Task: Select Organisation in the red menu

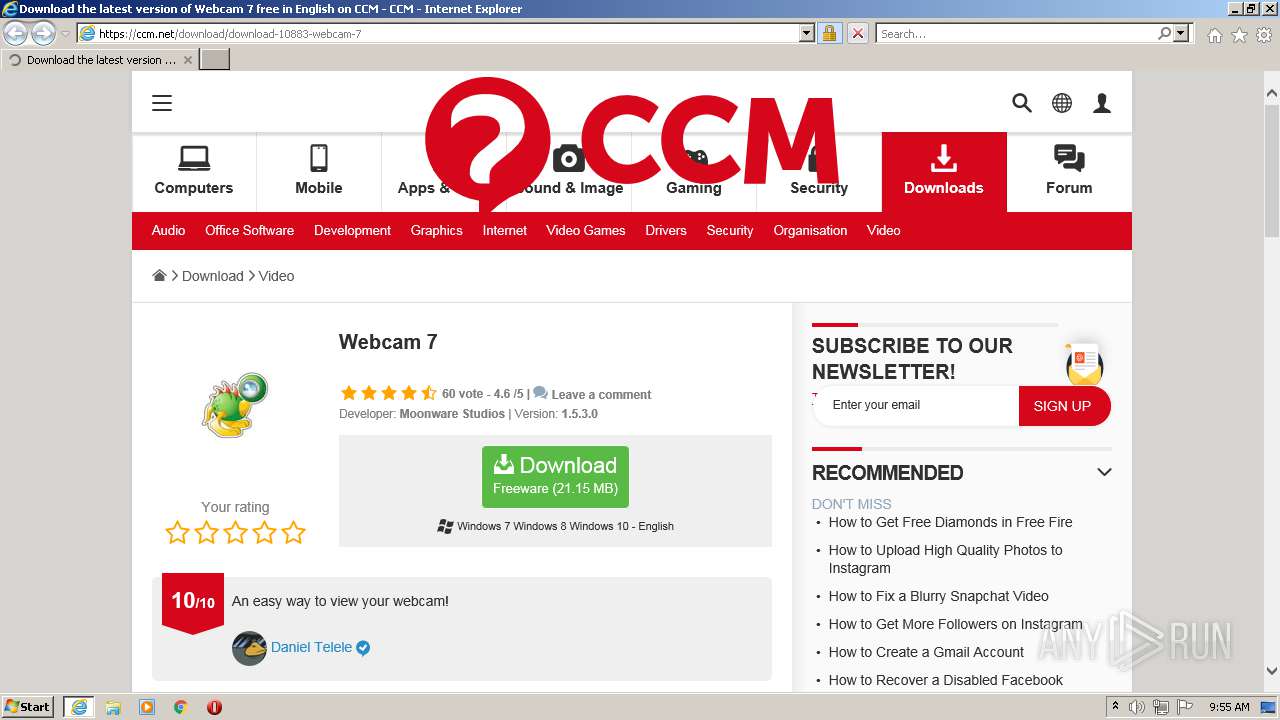Action: pos(810,230)
